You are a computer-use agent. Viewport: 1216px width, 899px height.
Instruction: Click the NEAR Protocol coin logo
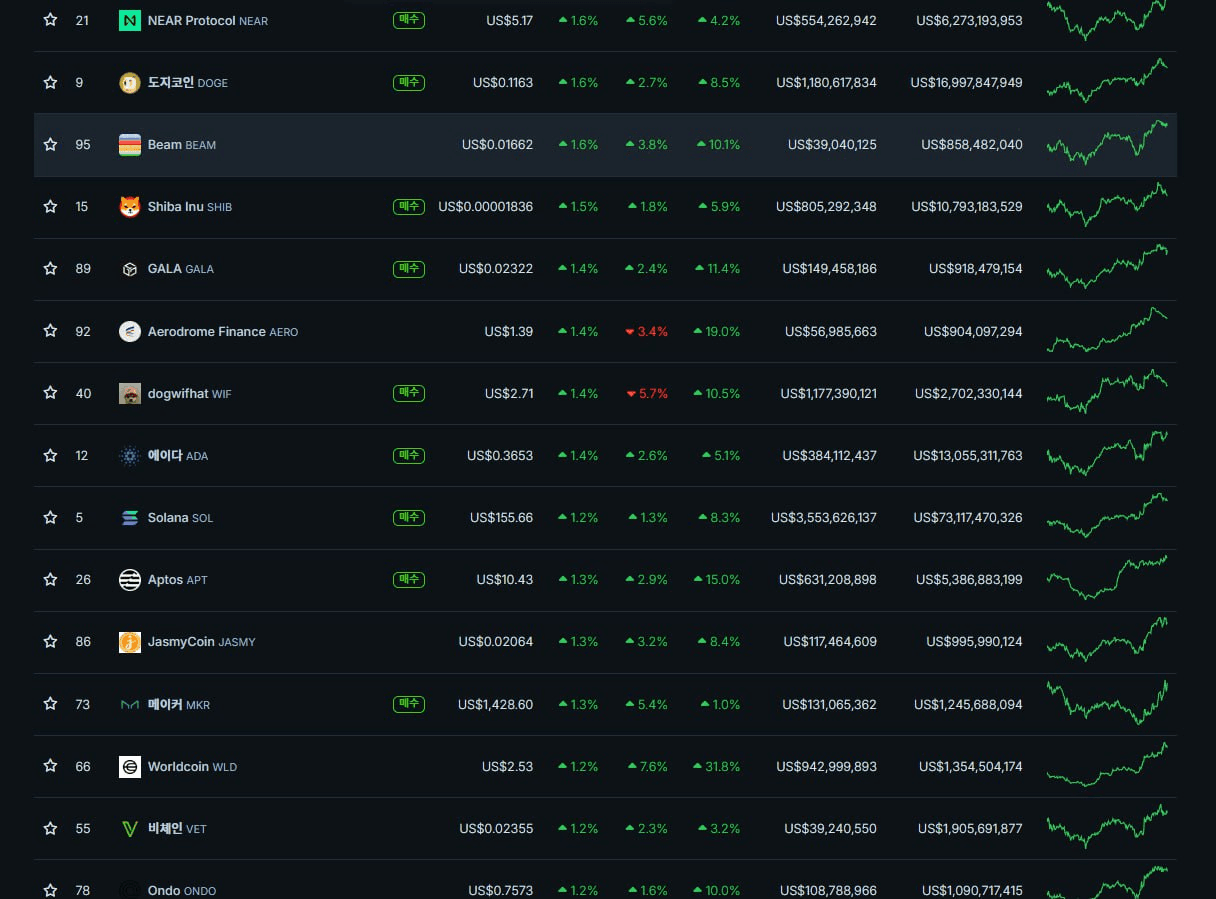pyautogui.click(x=130, y=20)
